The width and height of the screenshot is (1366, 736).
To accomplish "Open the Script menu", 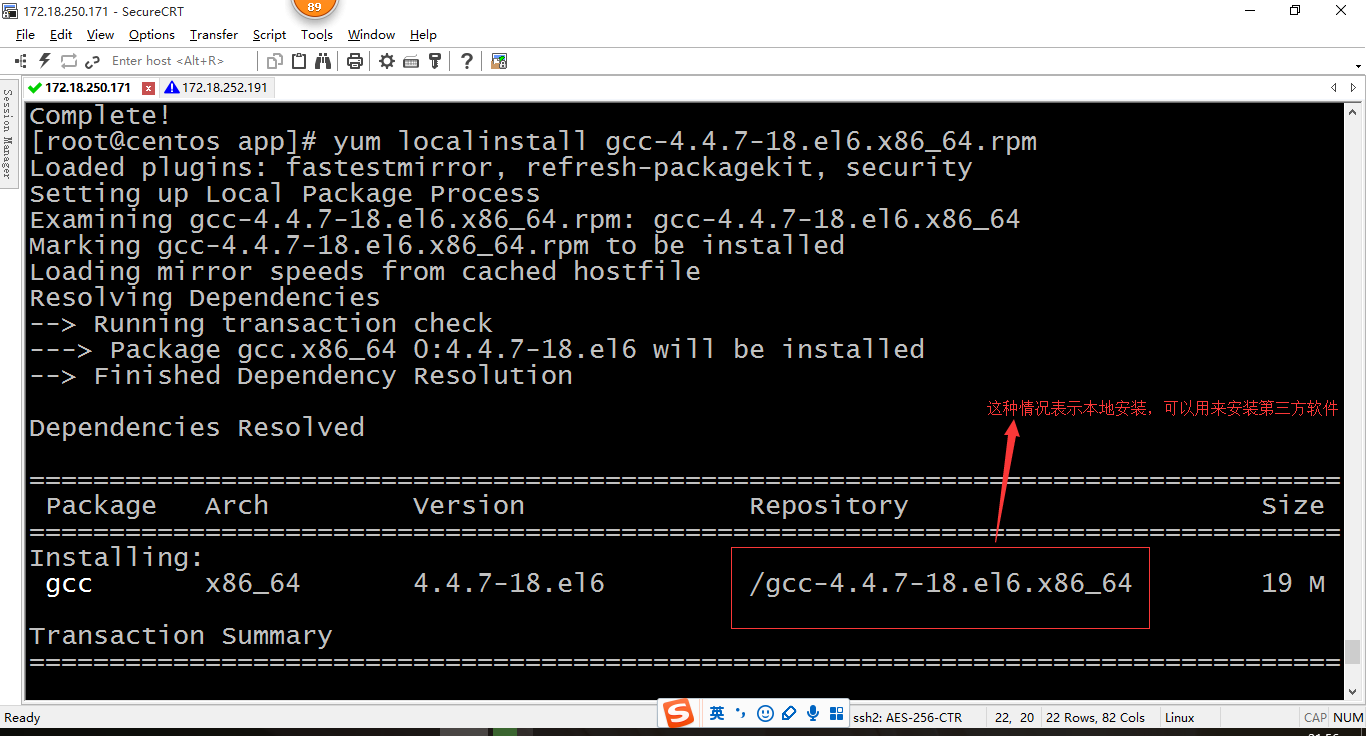I will [x=270, y=35].
